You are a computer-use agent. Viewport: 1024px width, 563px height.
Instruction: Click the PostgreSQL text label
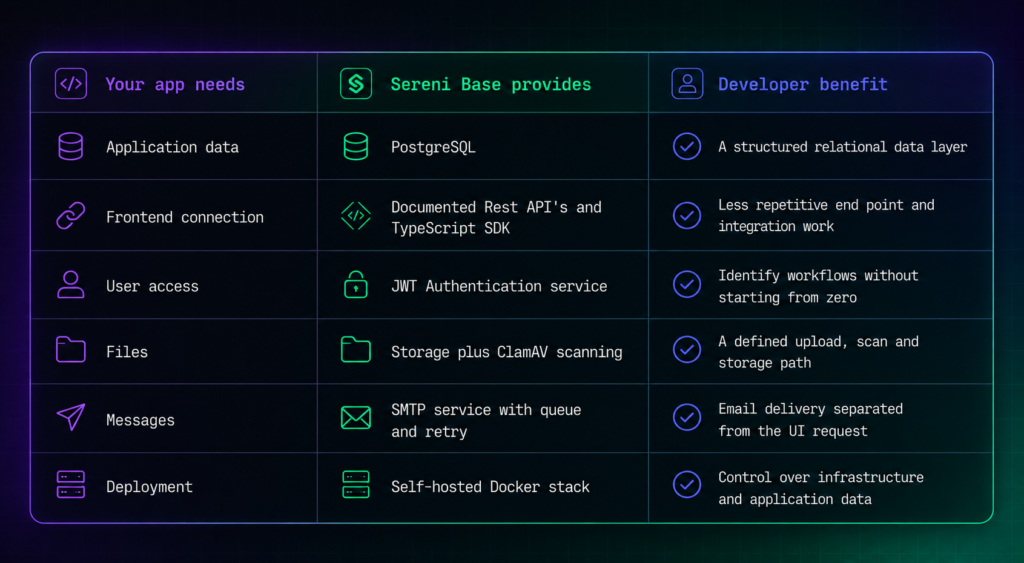pyautogui.click(x=433, y=148)
